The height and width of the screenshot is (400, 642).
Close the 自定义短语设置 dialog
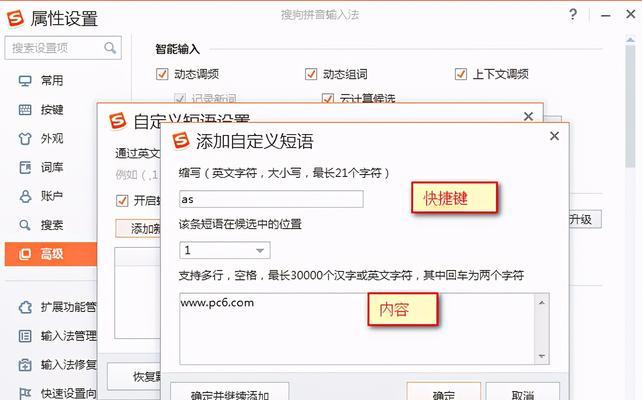click(x=528, y=116)
